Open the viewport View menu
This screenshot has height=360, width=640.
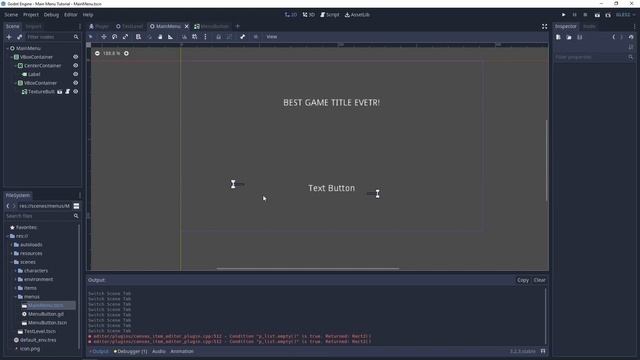coord(272,37)
